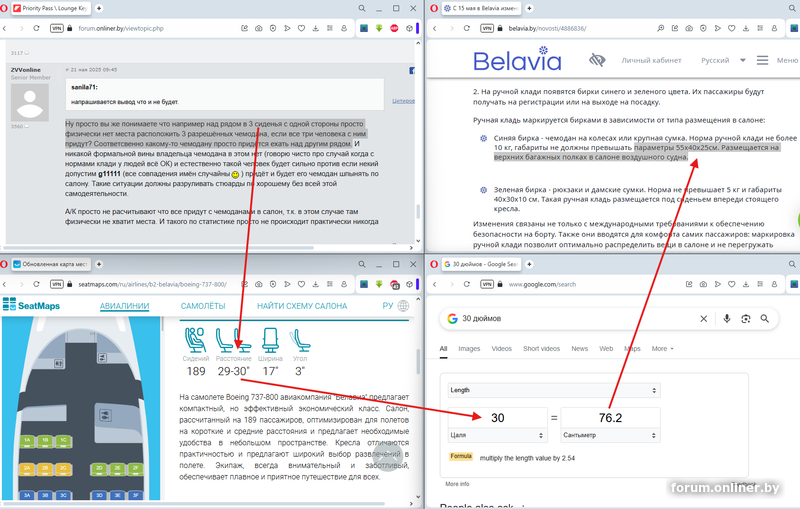Open ZVVonline user avatar
The height and width of the screenshot is (509, 800).
point(30,103)
